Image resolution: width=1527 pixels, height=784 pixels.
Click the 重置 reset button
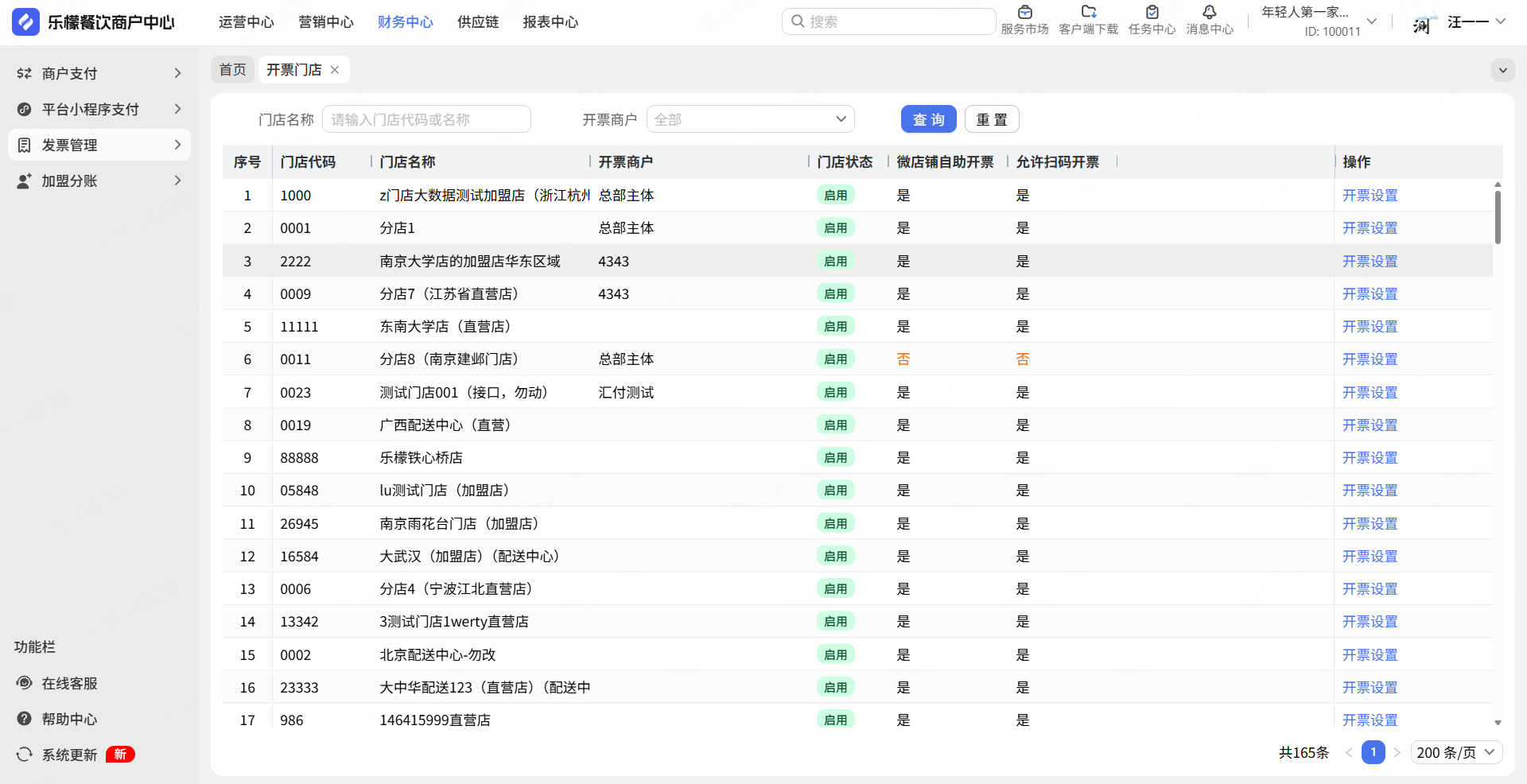[x=991, y=119]
